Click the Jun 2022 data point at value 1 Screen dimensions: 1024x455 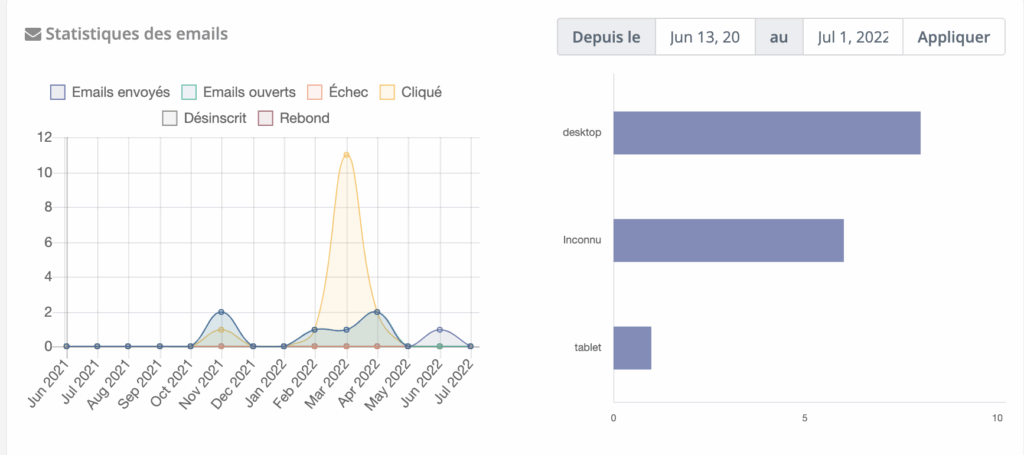pos(439,329)
